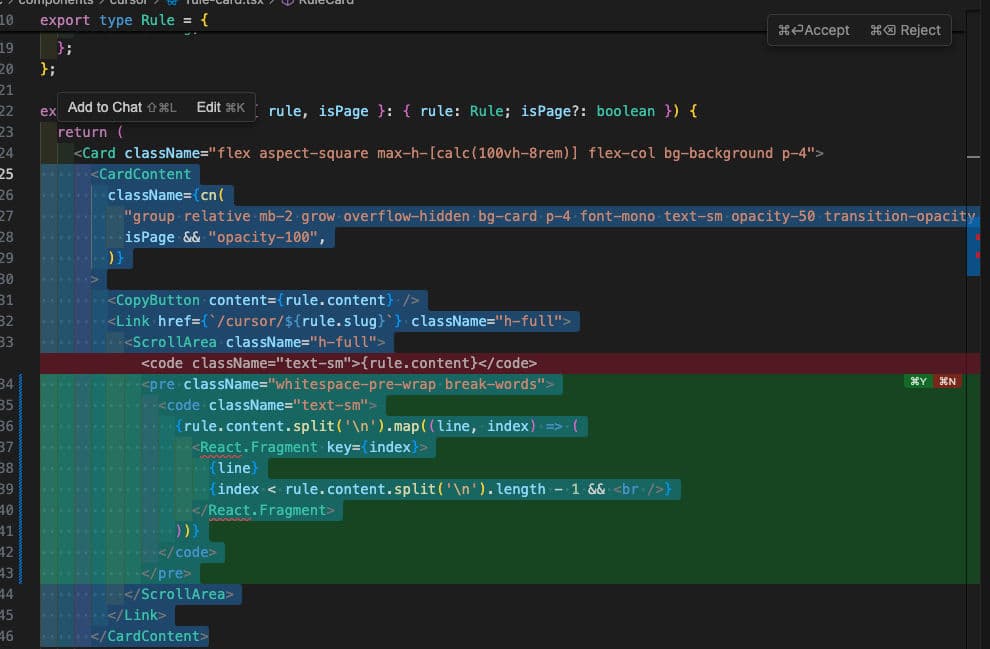Screen dimensions: 990x649
Task: Click the red removed code line
Action: pyautogui.click(x=340, y=363)
